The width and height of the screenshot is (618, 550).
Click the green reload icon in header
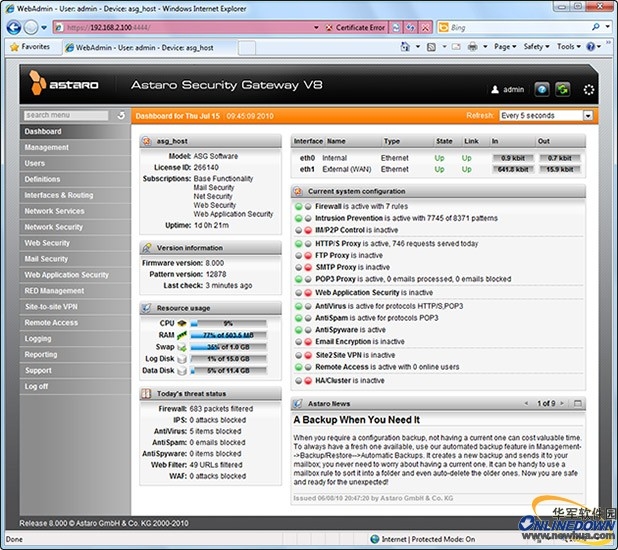click(562, 89)
